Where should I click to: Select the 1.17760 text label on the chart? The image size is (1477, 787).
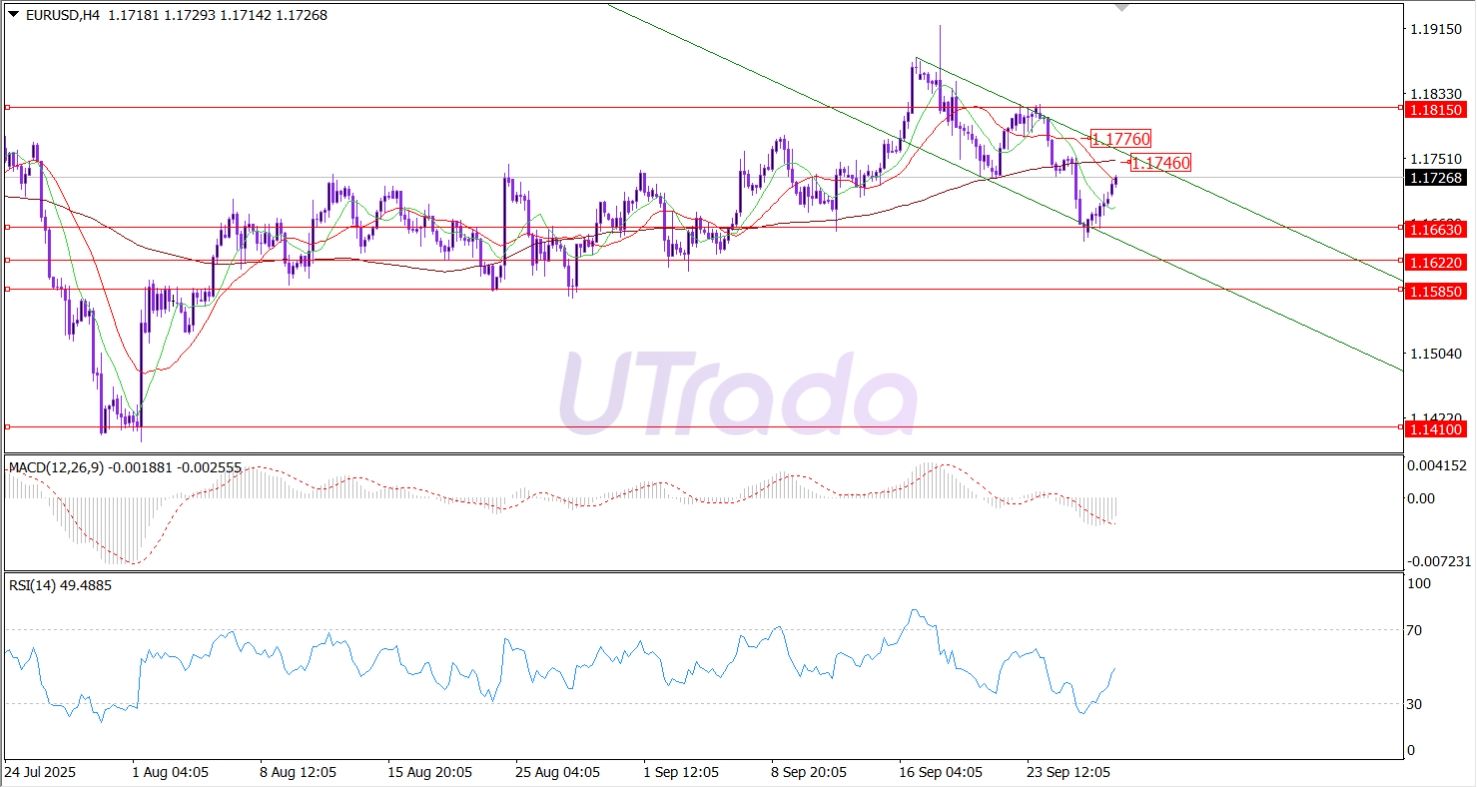(x=1121, y=139)
